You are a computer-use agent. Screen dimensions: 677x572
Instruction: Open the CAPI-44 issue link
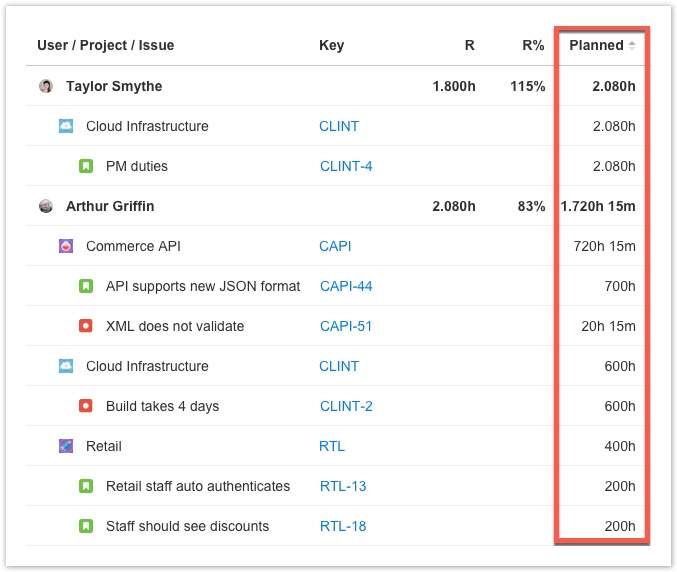pyautogui.click(x=346, y=286)
